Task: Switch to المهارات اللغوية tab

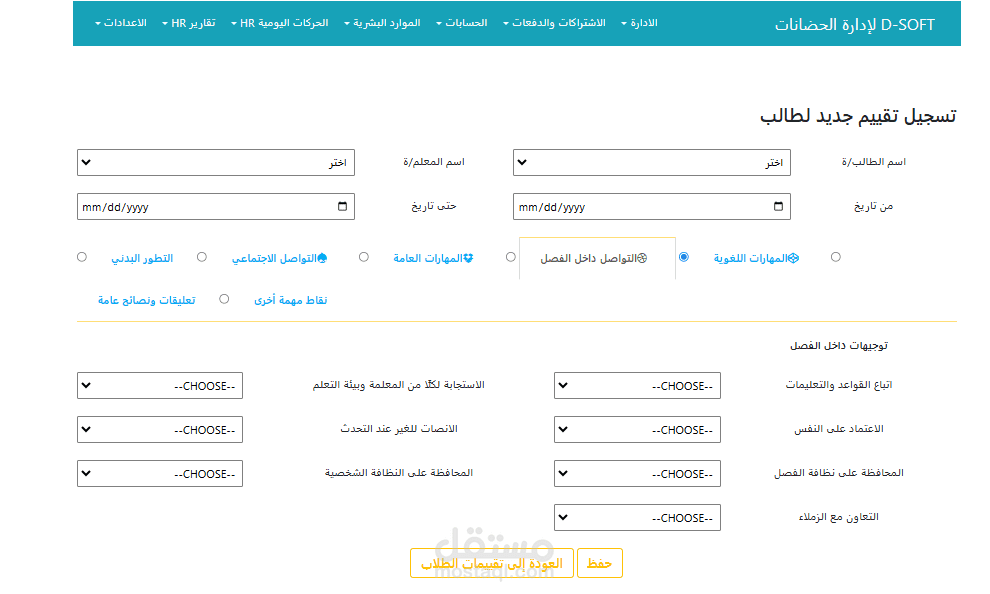Action: (756, 258)
